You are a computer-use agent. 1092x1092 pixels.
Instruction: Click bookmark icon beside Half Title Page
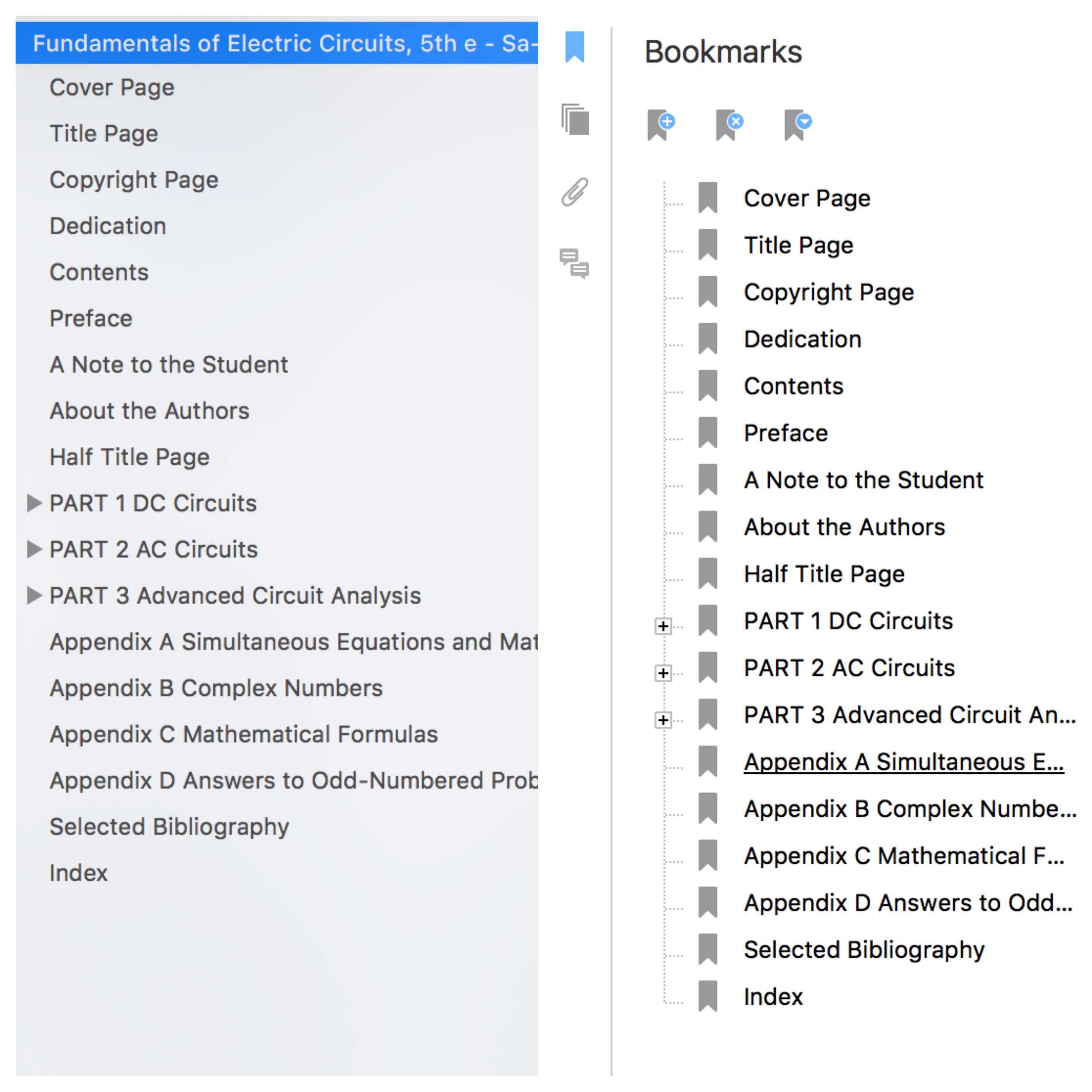(707, 573)
